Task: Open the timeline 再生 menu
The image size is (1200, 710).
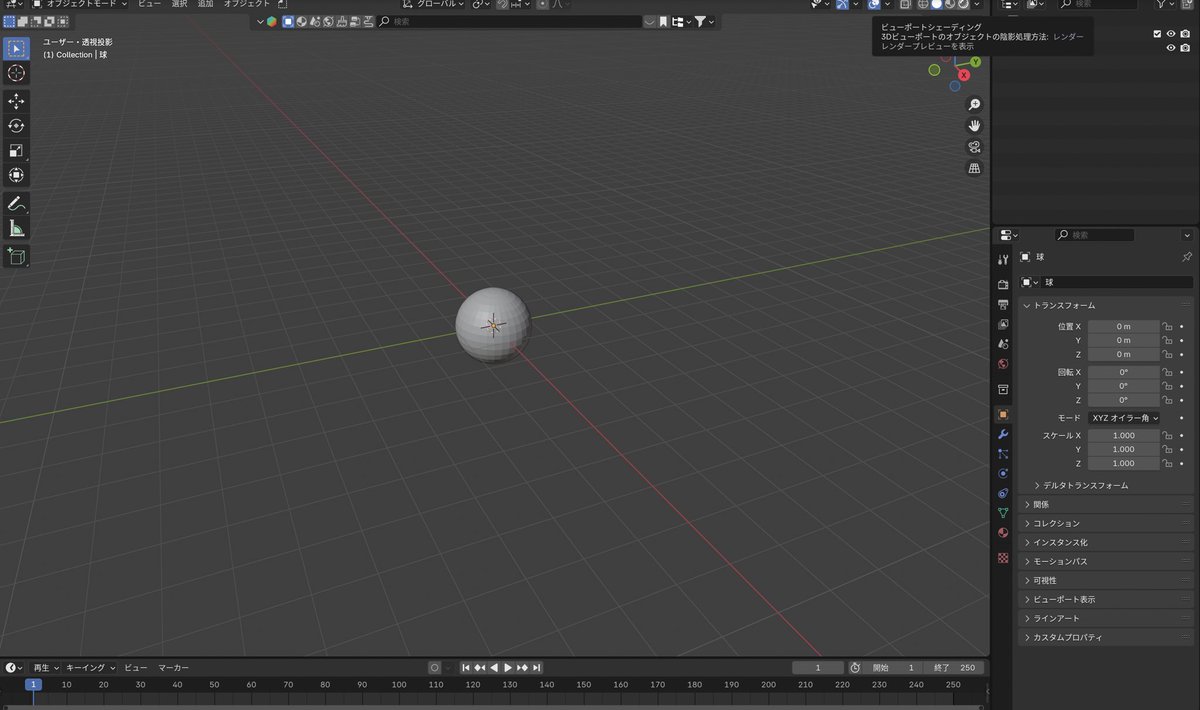Action: coord(45,667)
